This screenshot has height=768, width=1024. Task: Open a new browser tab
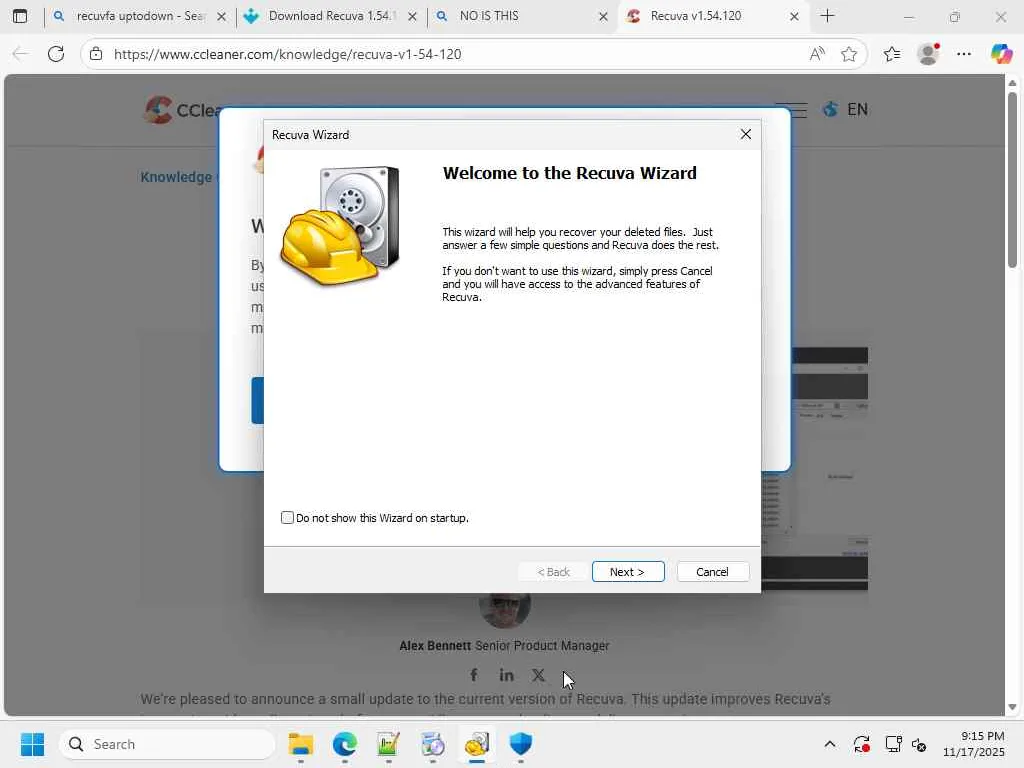click(x=827, y=16)
